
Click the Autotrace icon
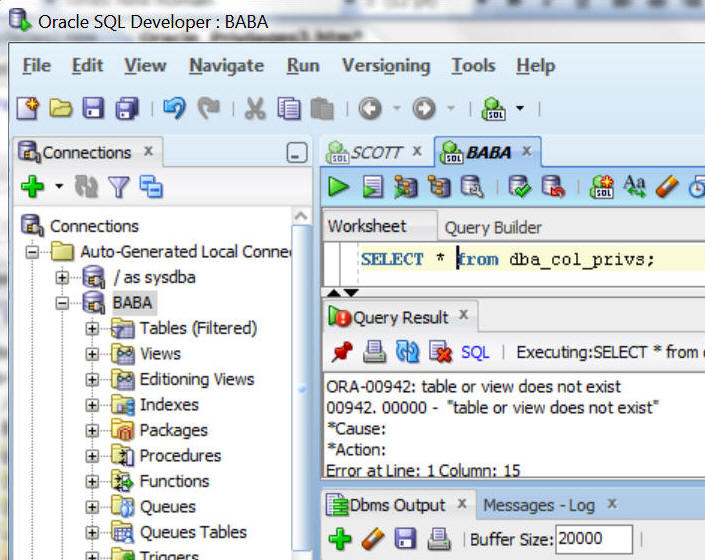(439, 187)
